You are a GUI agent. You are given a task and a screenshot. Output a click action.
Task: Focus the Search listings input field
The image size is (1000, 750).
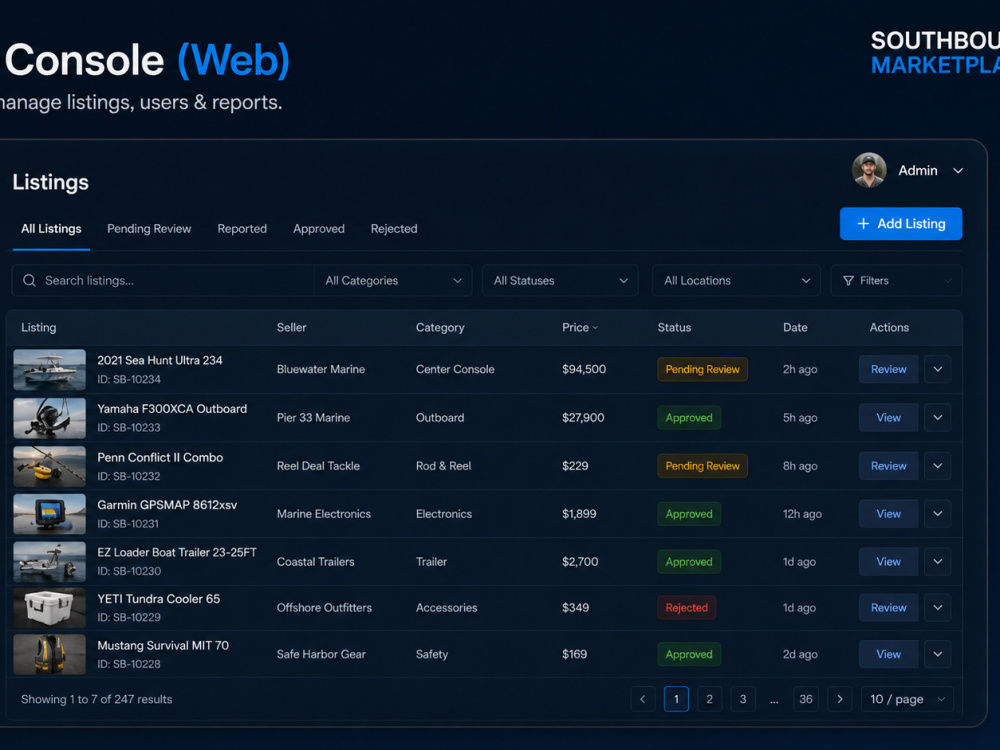pos(163,281)
